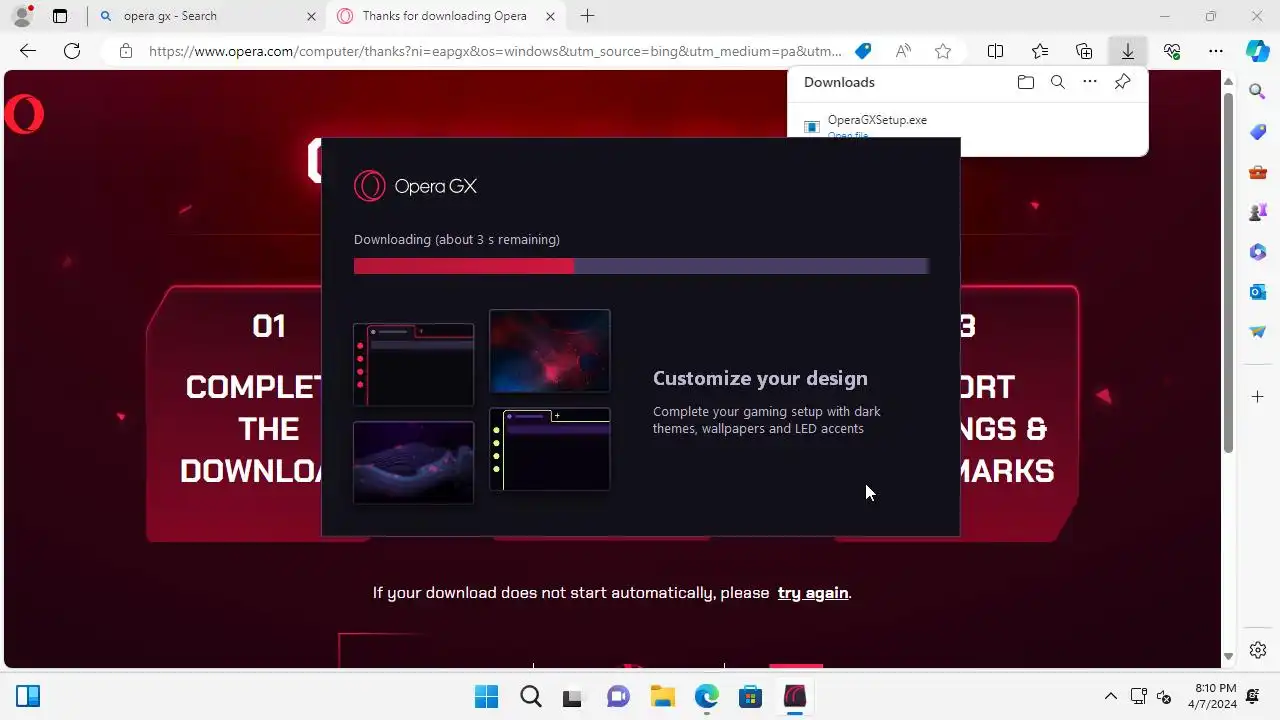Open the Edge profile avatar
The image size is (1280, 720).
pos(21,16)
